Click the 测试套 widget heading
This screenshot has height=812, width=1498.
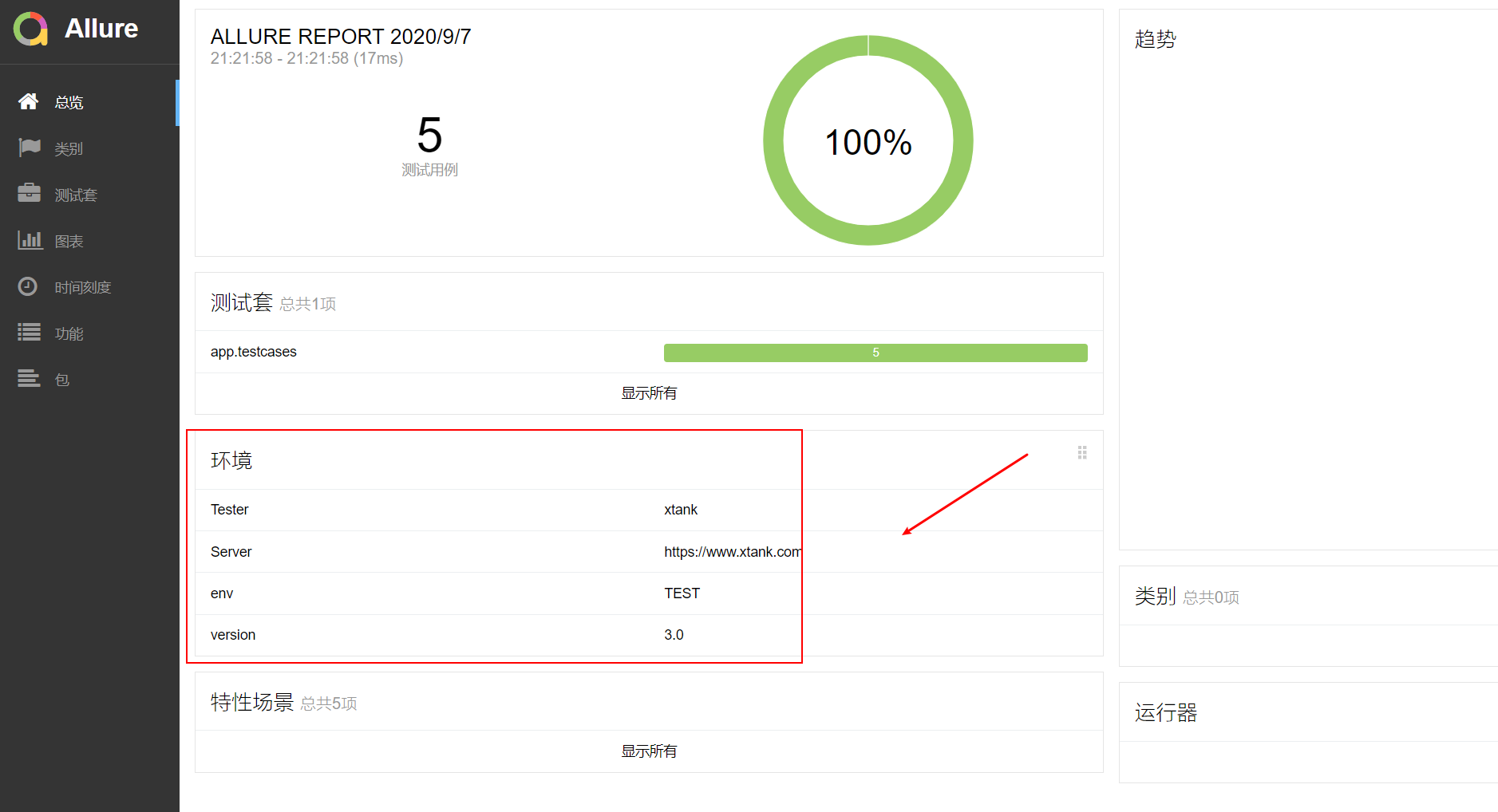click(241, 303)
